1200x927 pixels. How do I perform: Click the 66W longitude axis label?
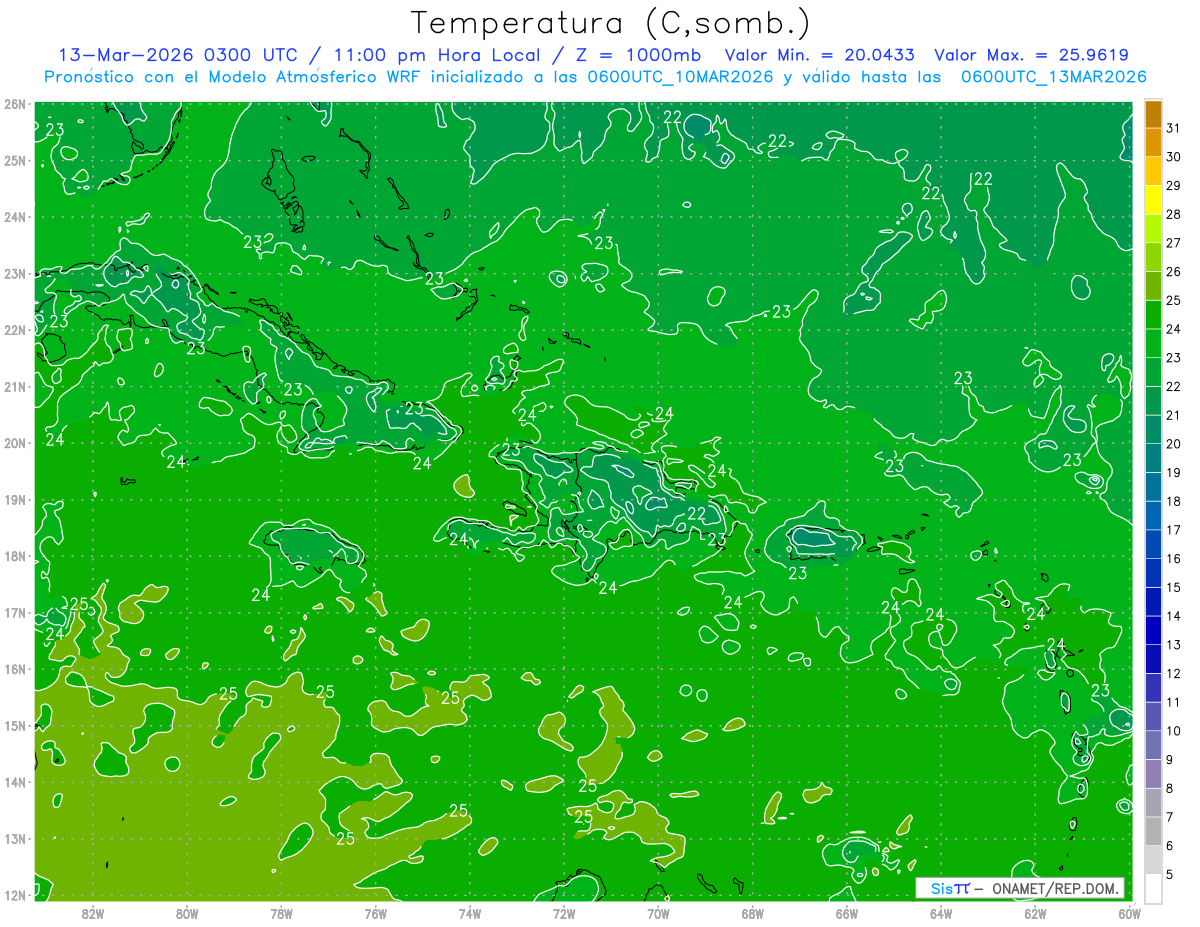pos(847,913)
